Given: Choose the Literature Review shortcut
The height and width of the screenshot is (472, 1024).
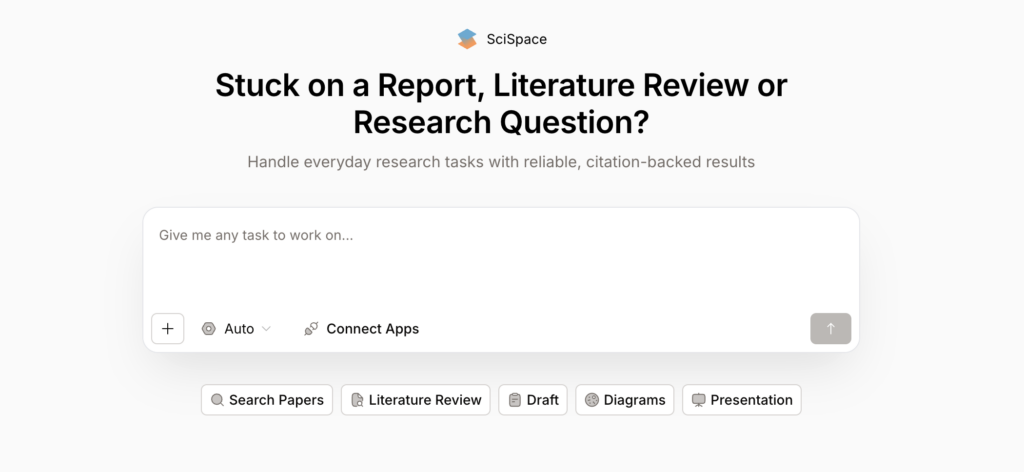Looking at the screenshot, I should pyautogui.click(x=425, y=400).
